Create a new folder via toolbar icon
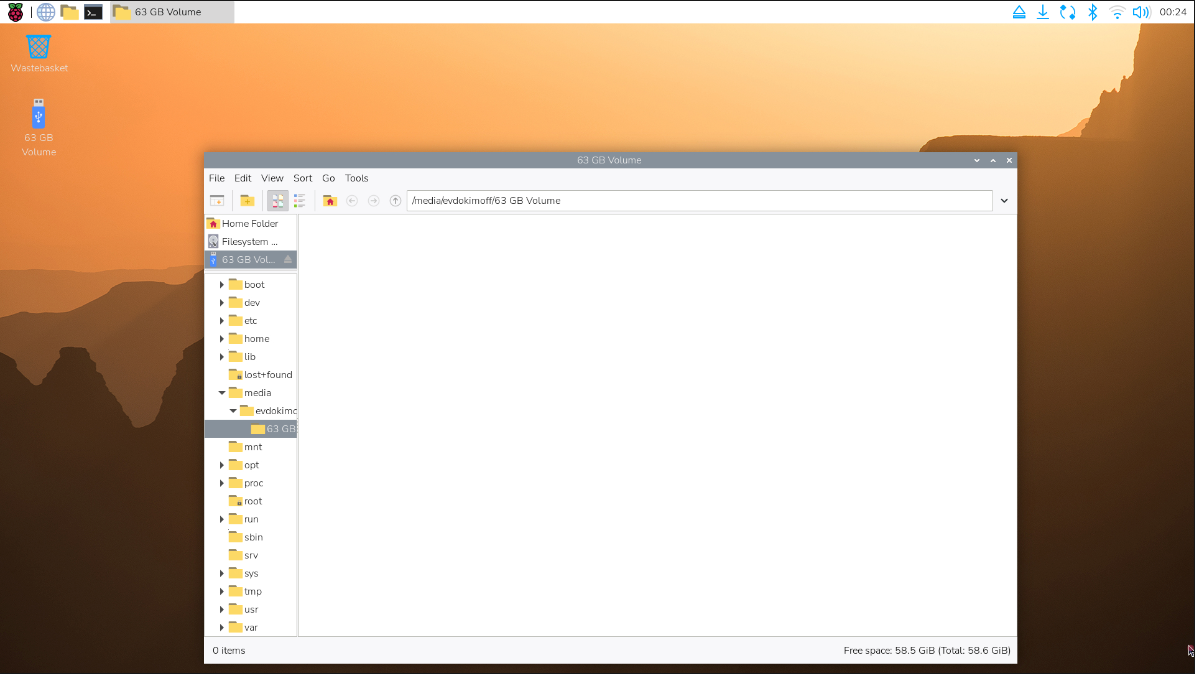 click(247, 201)
